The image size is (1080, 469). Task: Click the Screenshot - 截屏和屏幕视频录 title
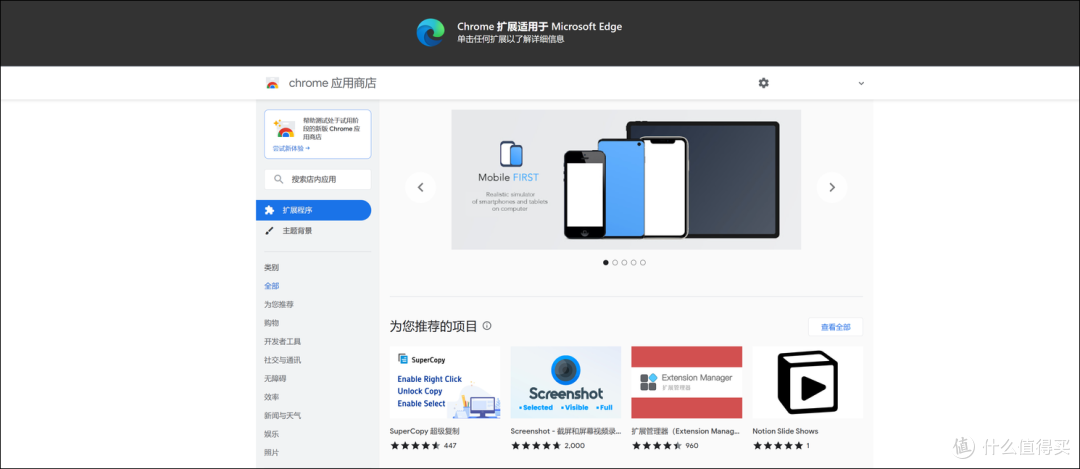[565, 431]
